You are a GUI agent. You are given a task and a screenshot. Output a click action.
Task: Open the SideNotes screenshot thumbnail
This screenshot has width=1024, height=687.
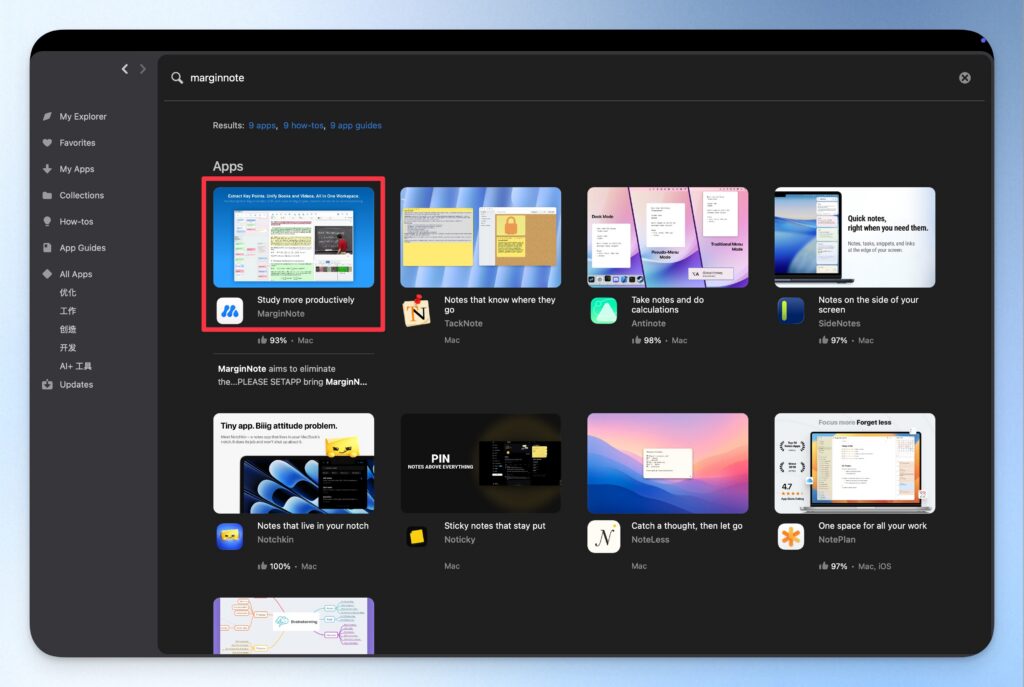855,237
